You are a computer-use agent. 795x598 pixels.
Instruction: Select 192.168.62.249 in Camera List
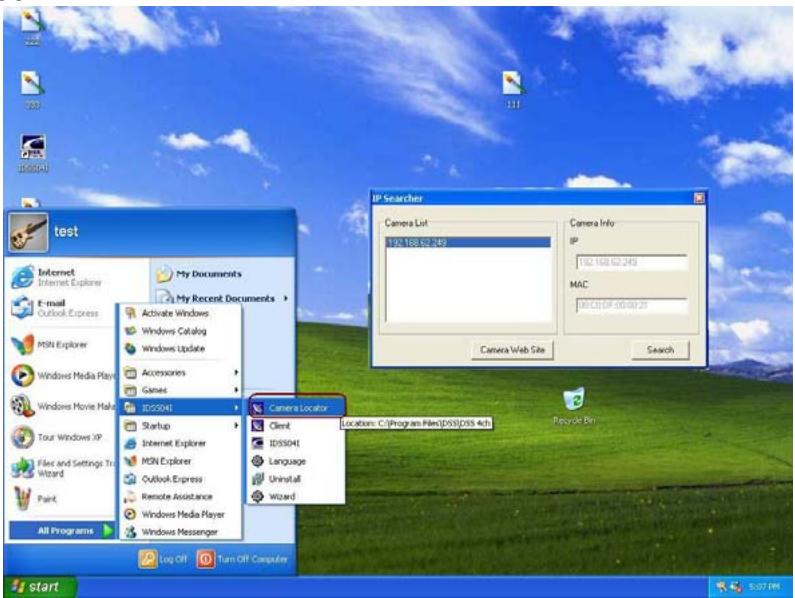[x=468, y=242]
